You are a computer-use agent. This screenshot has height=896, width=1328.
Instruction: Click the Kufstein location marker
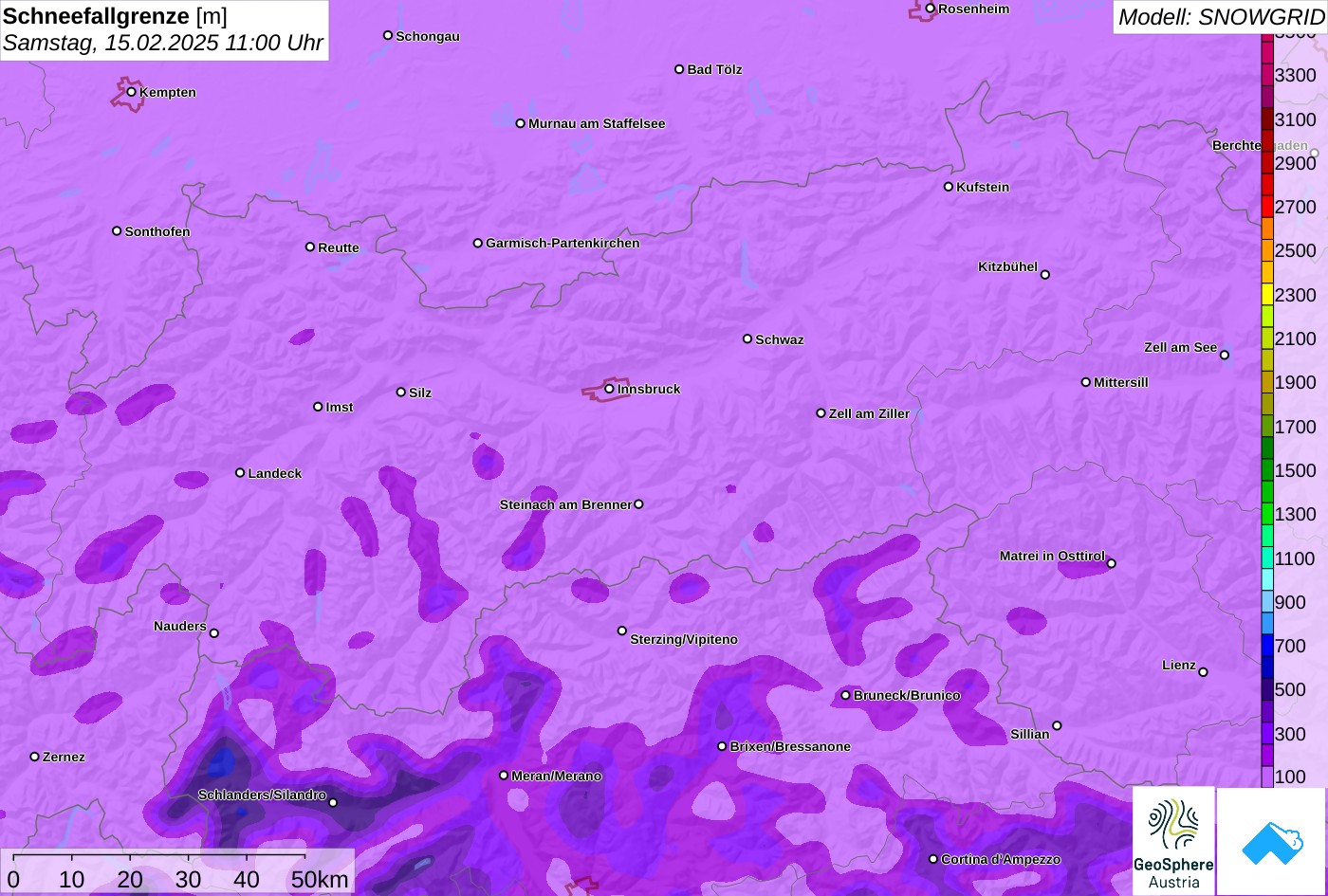click(948, 187)
